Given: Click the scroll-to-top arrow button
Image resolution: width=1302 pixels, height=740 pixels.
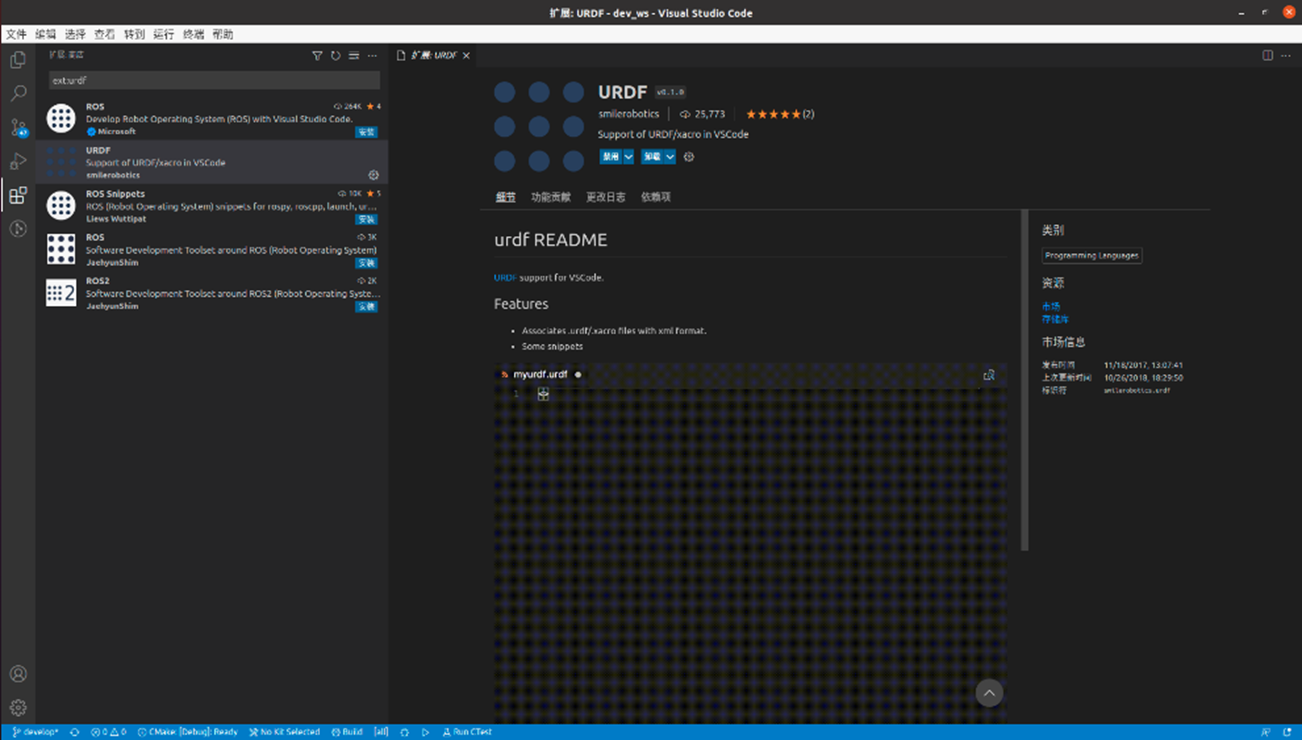Looking at the screenshot, I should tap(989, 693).
